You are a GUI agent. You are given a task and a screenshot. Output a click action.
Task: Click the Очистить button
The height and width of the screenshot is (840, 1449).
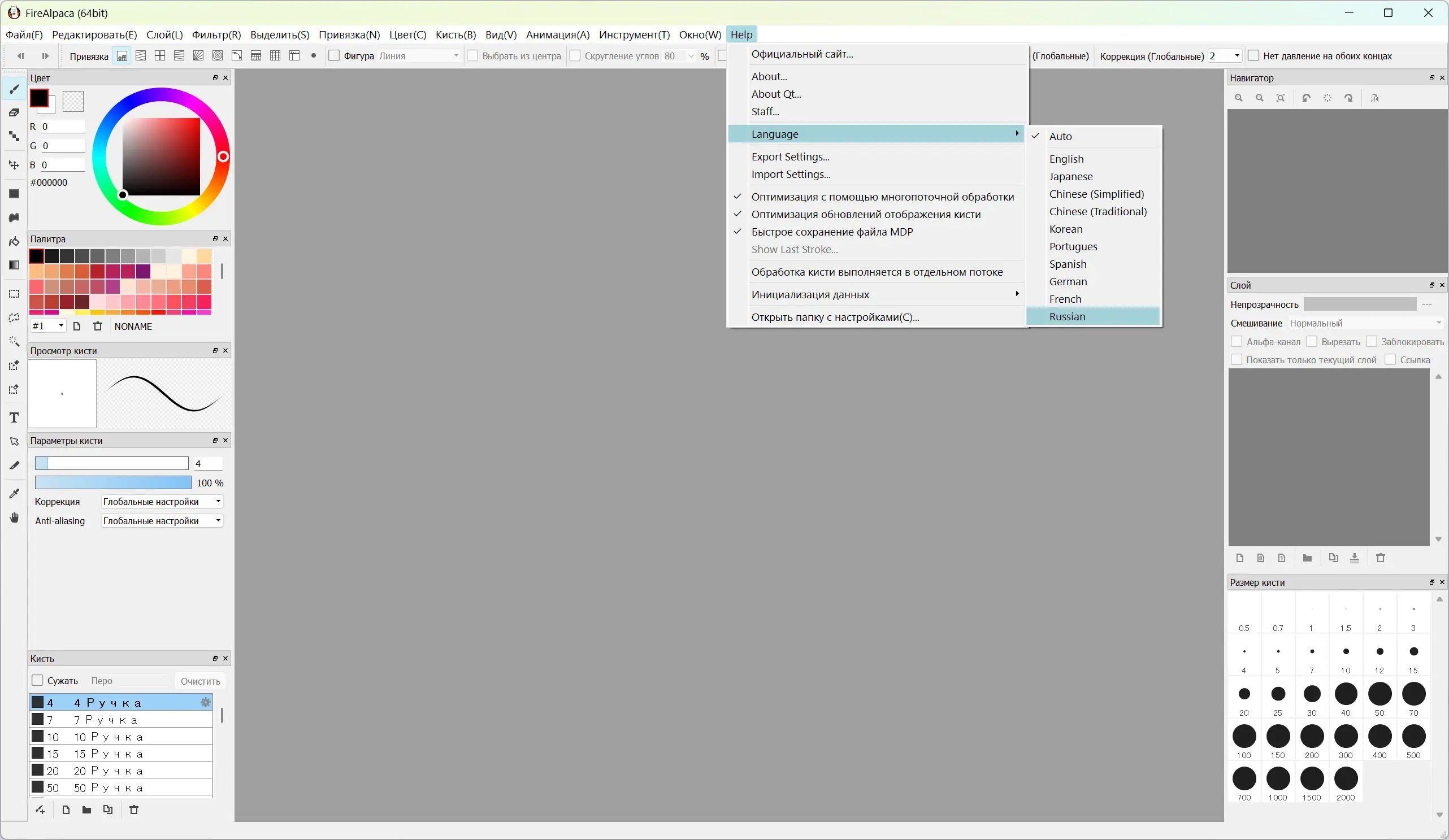(x=200, y=681)
